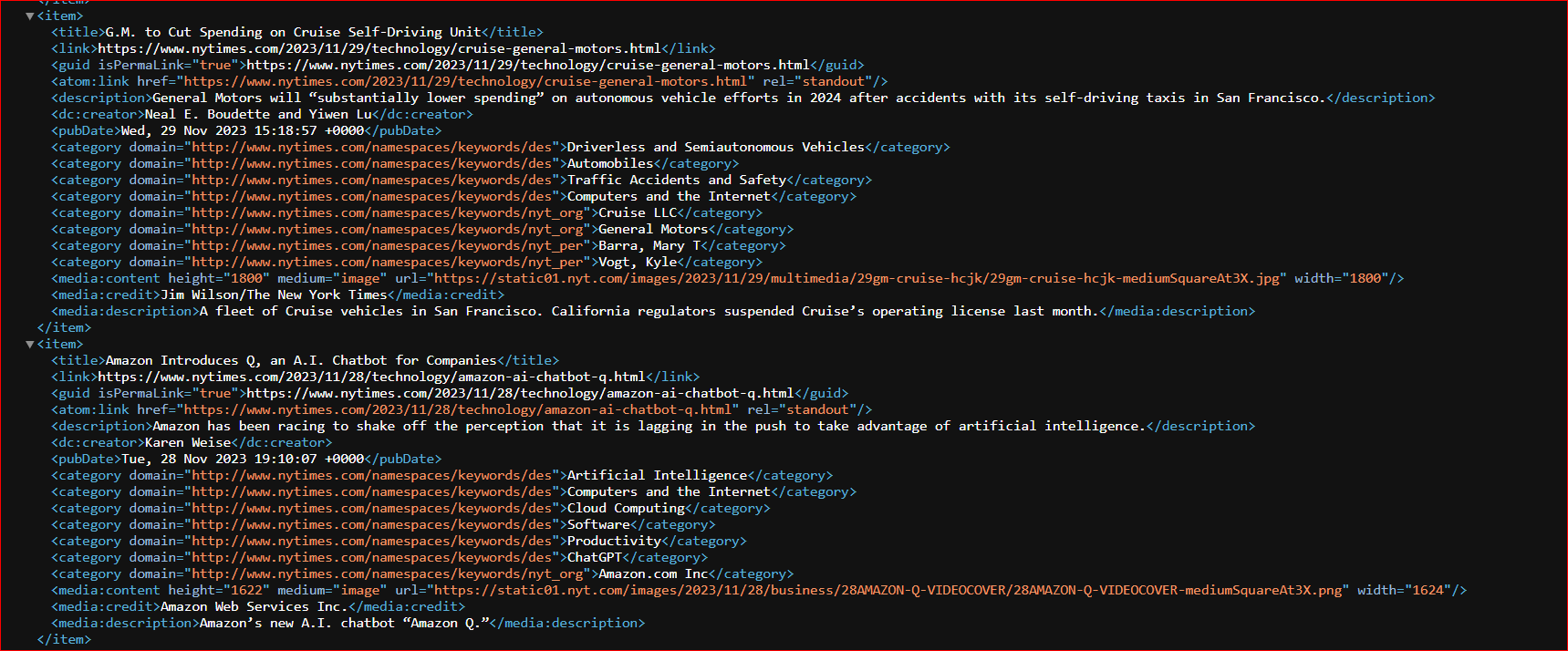Click category 'Amazon.com Inc'
The image size is (1568, 651).
pyautogui.click(x=653, y=573)
